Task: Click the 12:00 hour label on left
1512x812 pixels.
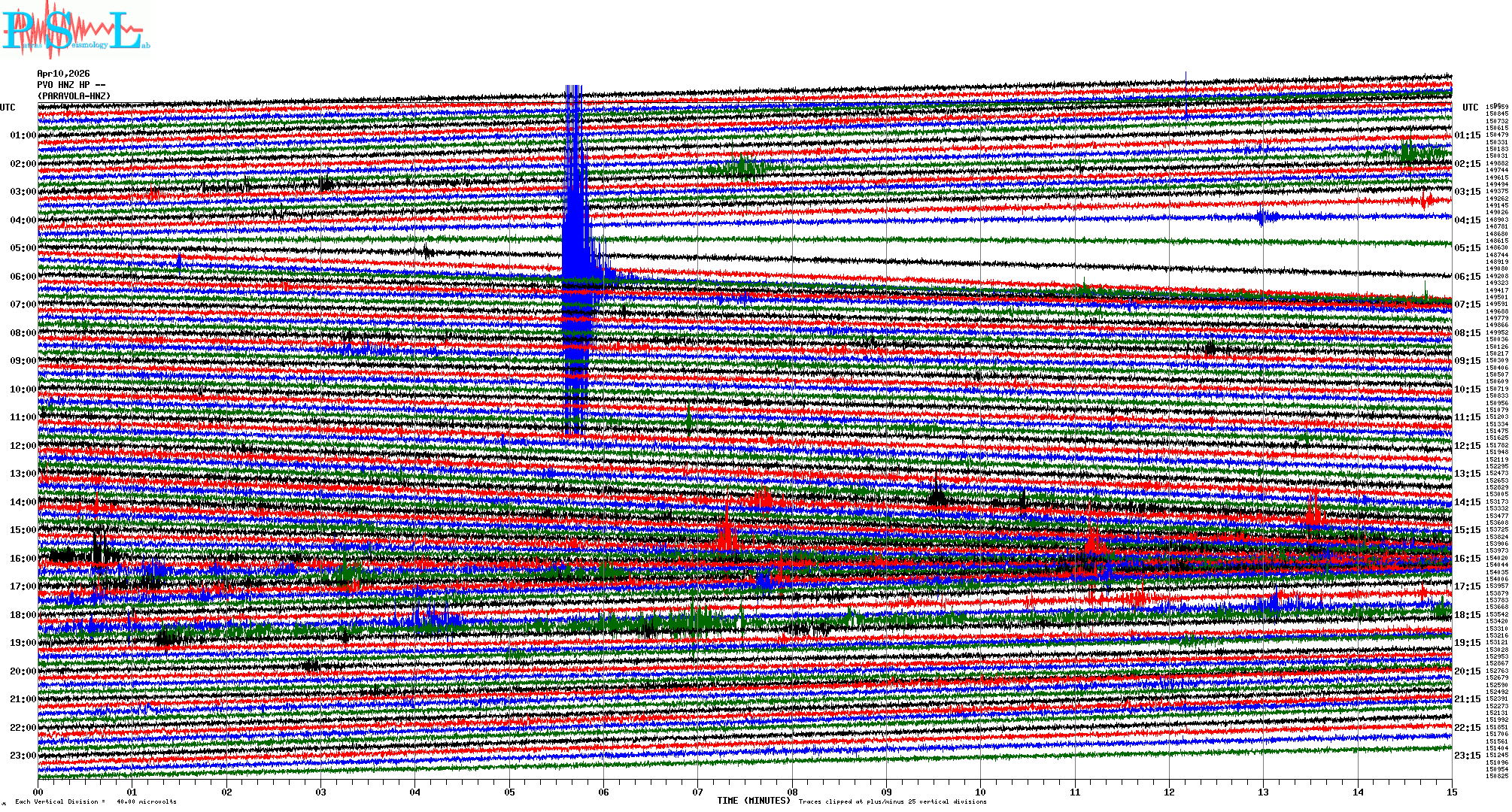Action: coord(23,446)
